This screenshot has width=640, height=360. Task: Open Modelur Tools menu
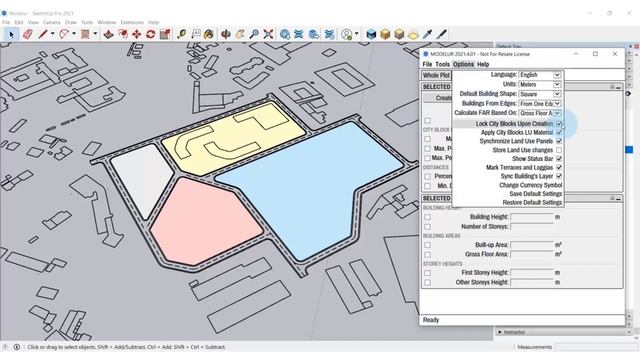click(442, 64)
